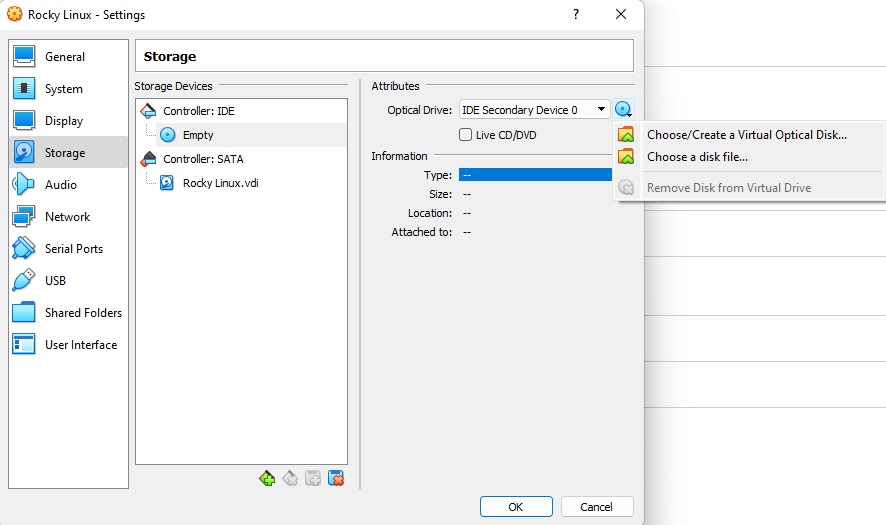Image resolution: width=886 pixels, height=525 pixels.
Task: Click the highlighted Type information value field
Action: (535, 175)
